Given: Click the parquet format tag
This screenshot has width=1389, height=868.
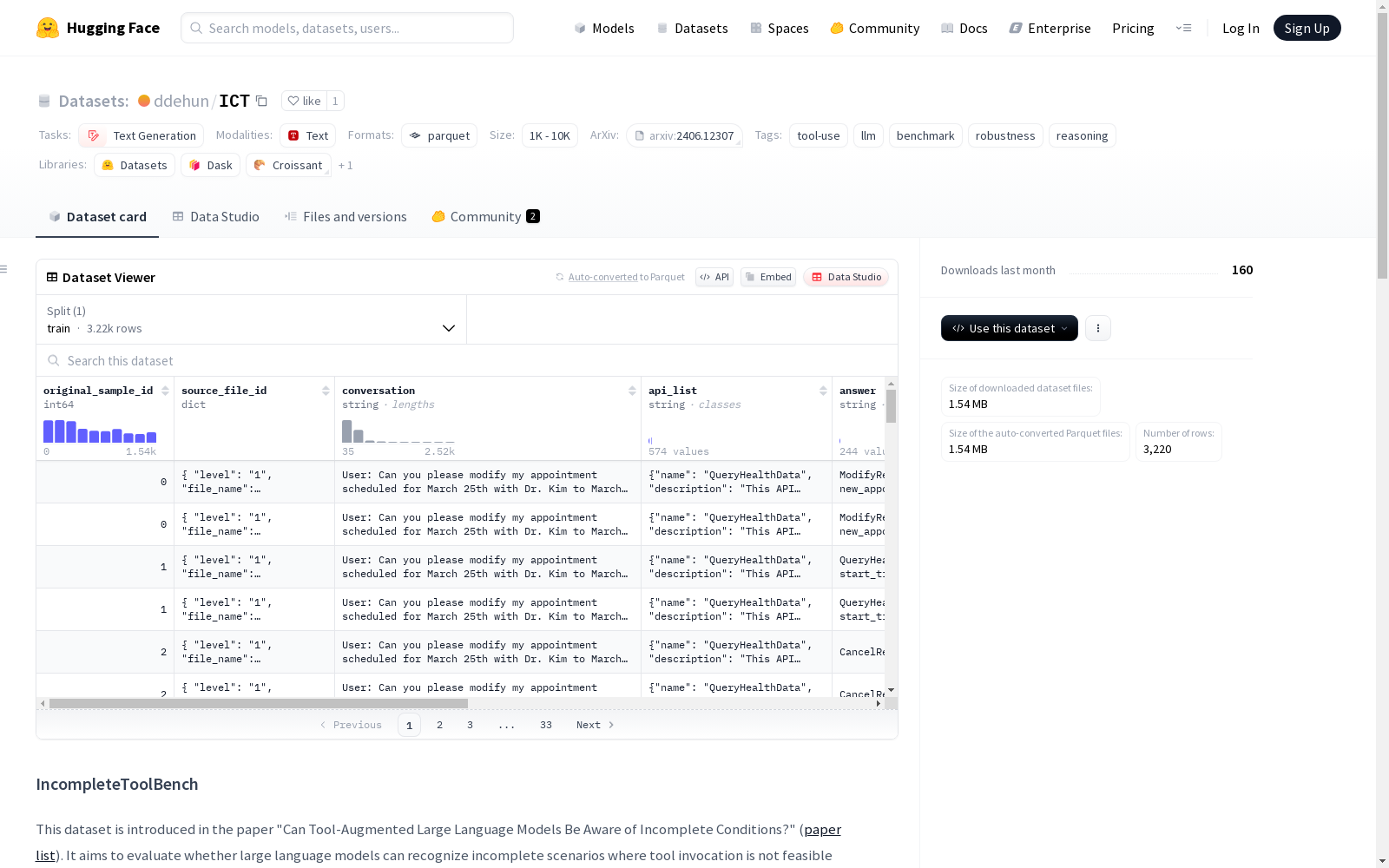Looking at the screenshot, I should pyautogui.click(x=439, y=135).
